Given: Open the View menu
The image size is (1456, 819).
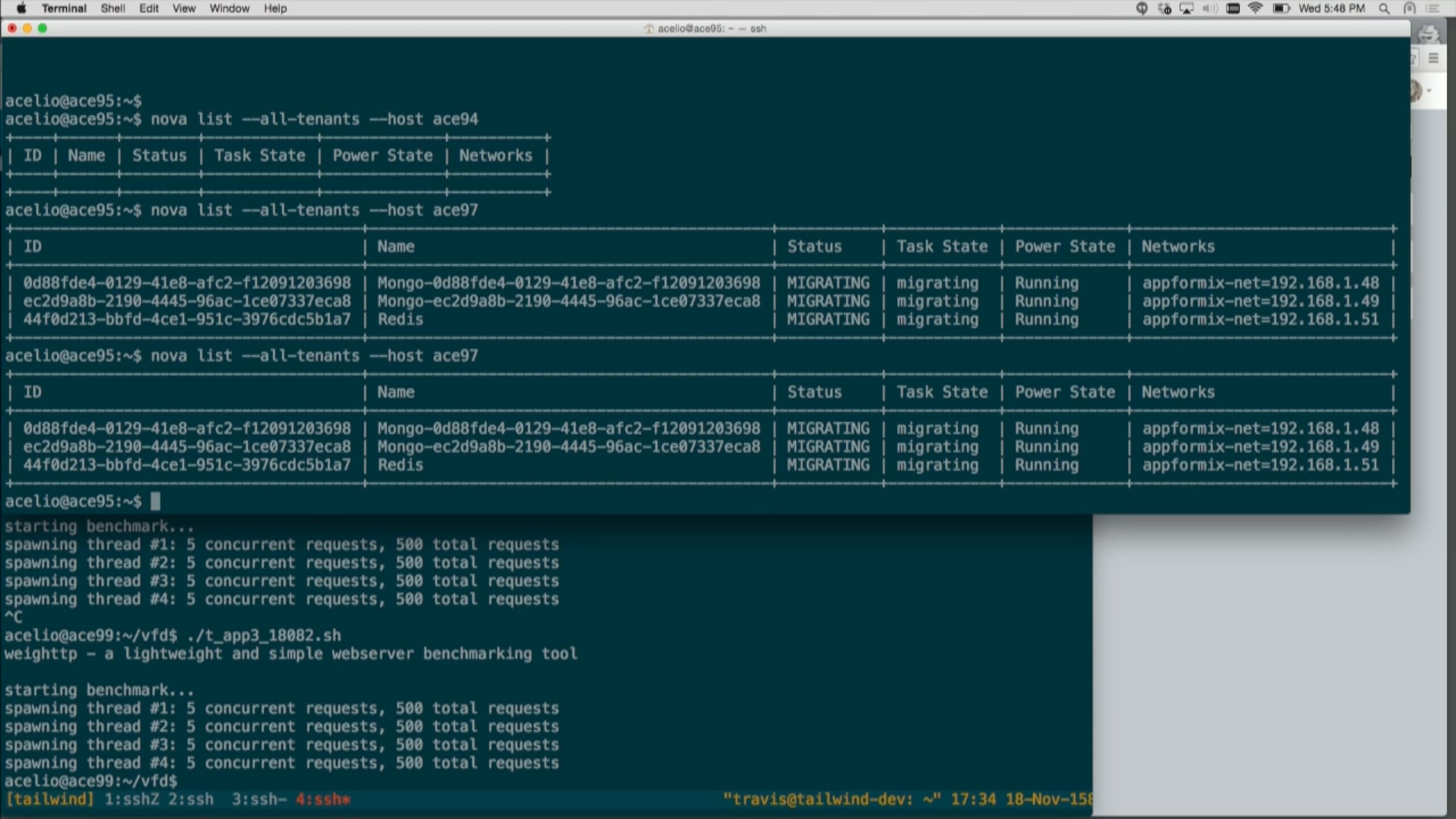Looking at the screenshot, I should pyautogui.click(x=184, y=8).
